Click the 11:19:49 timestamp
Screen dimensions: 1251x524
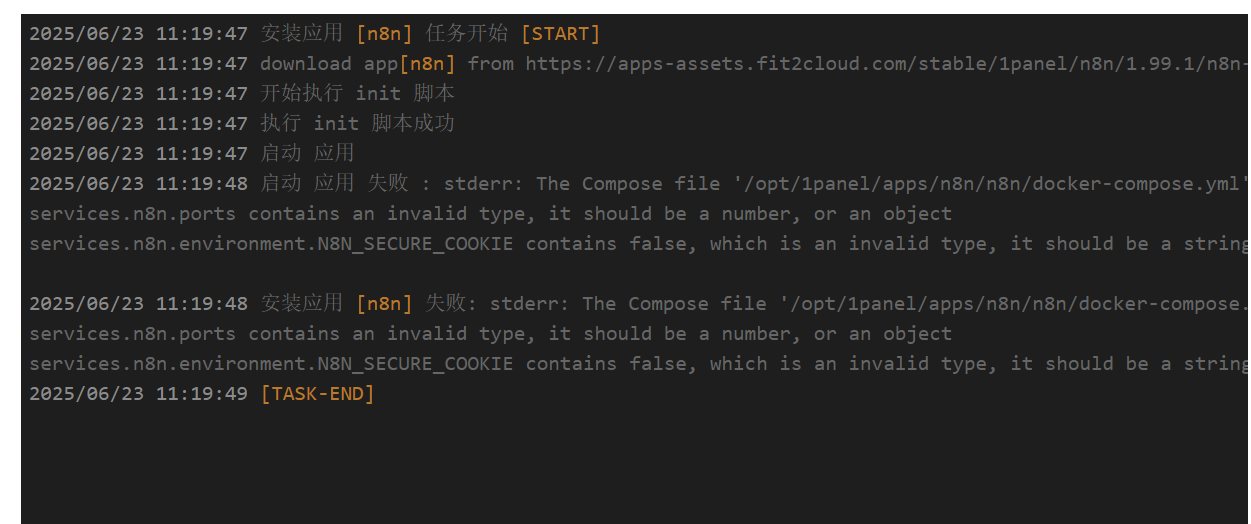[x=201, y=394]
